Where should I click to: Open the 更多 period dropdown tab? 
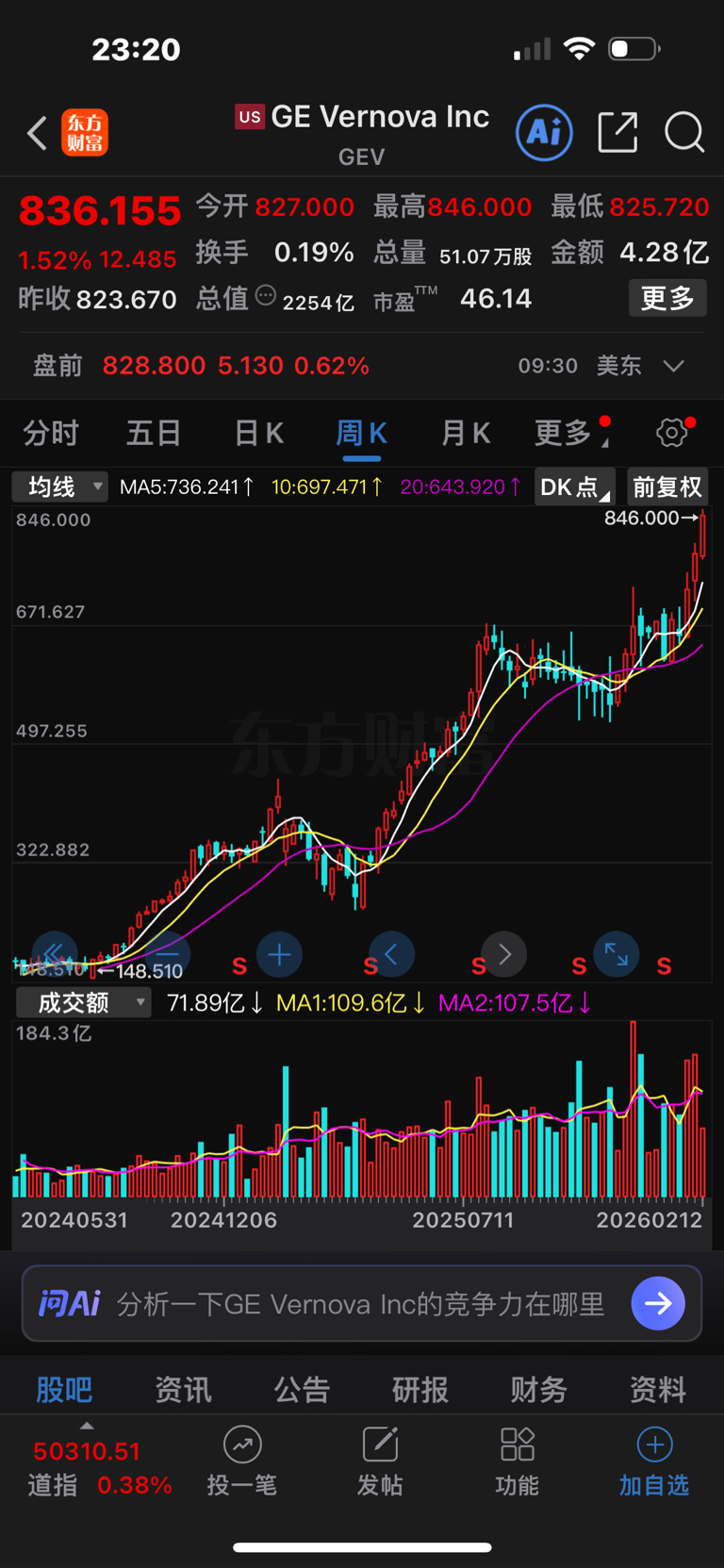tap(572, 433)
